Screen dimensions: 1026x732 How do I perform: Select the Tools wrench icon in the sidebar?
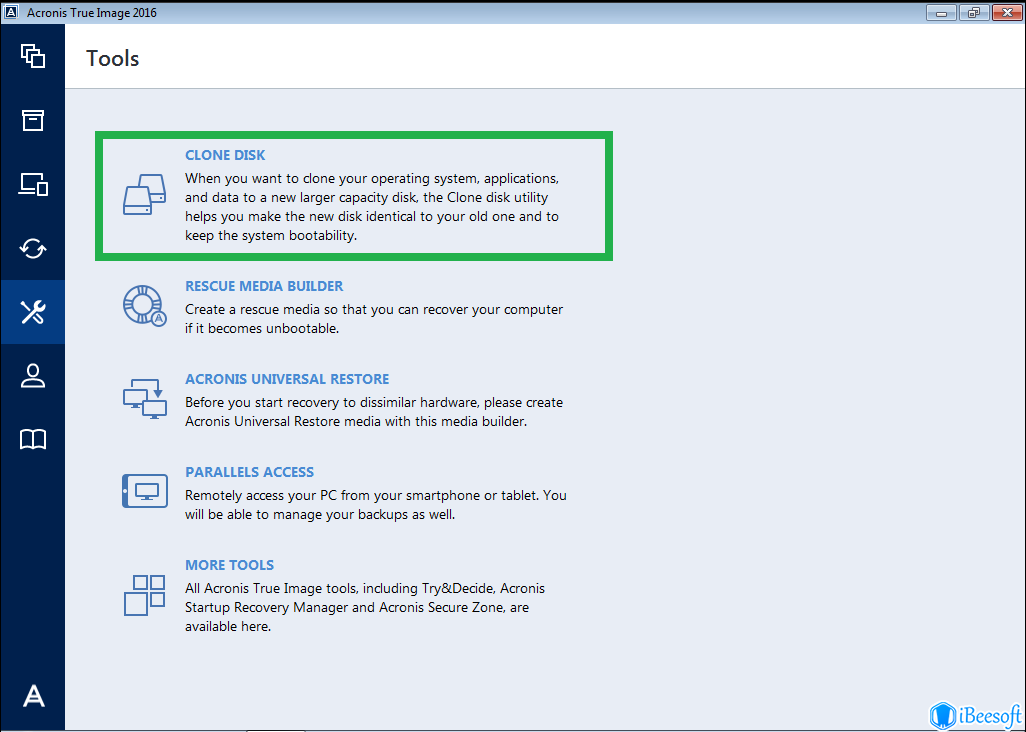click(33, 312)
